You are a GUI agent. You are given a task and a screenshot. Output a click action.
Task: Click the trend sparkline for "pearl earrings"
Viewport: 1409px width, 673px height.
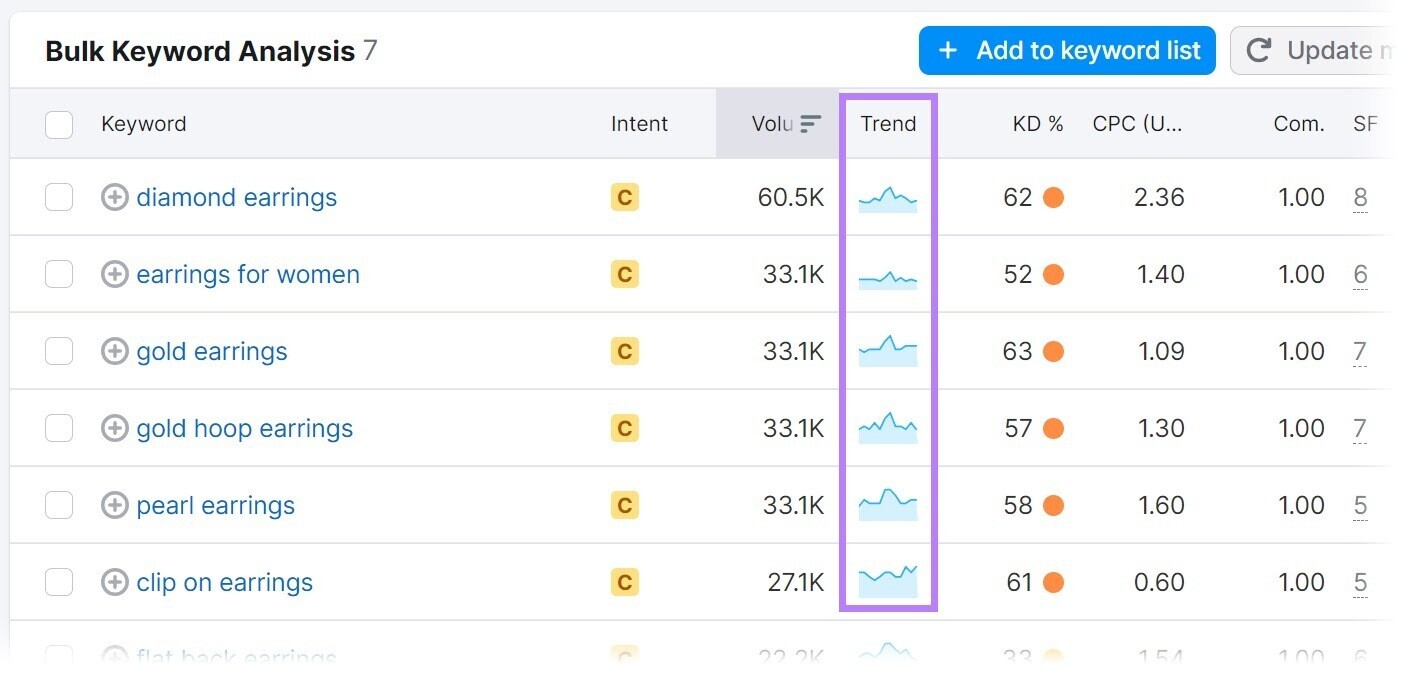pyautogui.click(x=888, y=505)
